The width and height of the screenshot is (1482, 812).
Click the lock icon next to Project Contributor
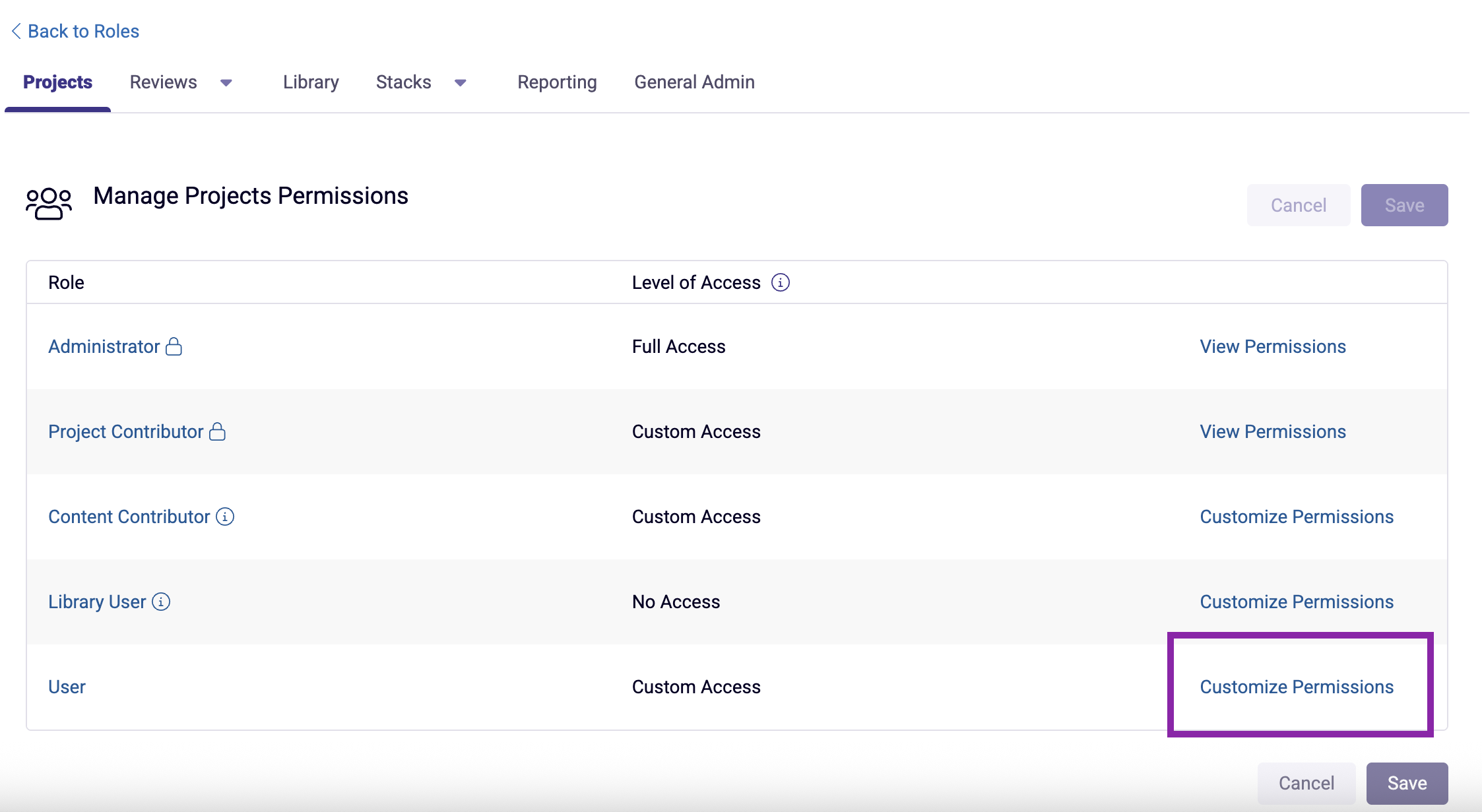point(217,431)
